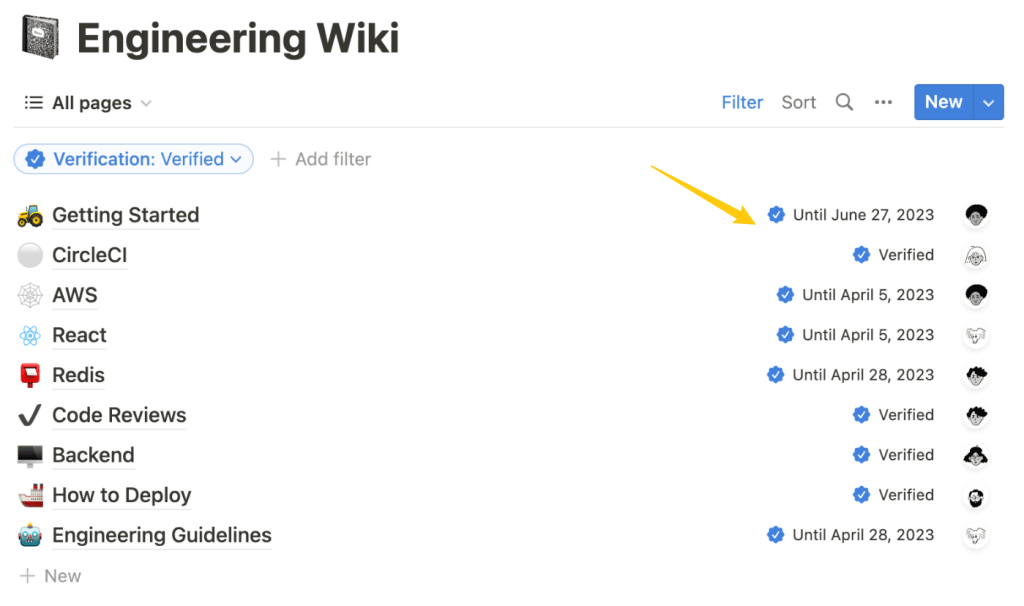Viewport: 1024px width, 606px height.
Task: Click Add filter
Action: [321, 159]
